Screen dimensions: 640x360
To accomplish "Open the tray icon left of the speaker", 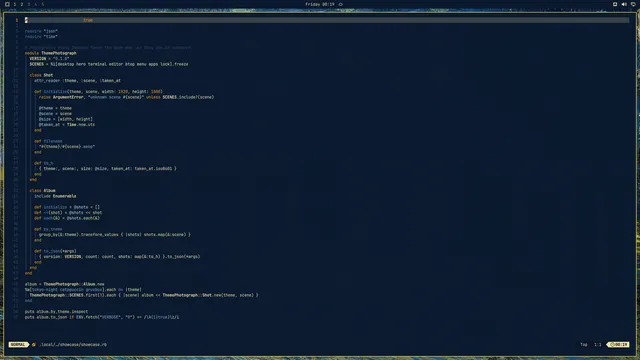I will click(x=615, y=4).
